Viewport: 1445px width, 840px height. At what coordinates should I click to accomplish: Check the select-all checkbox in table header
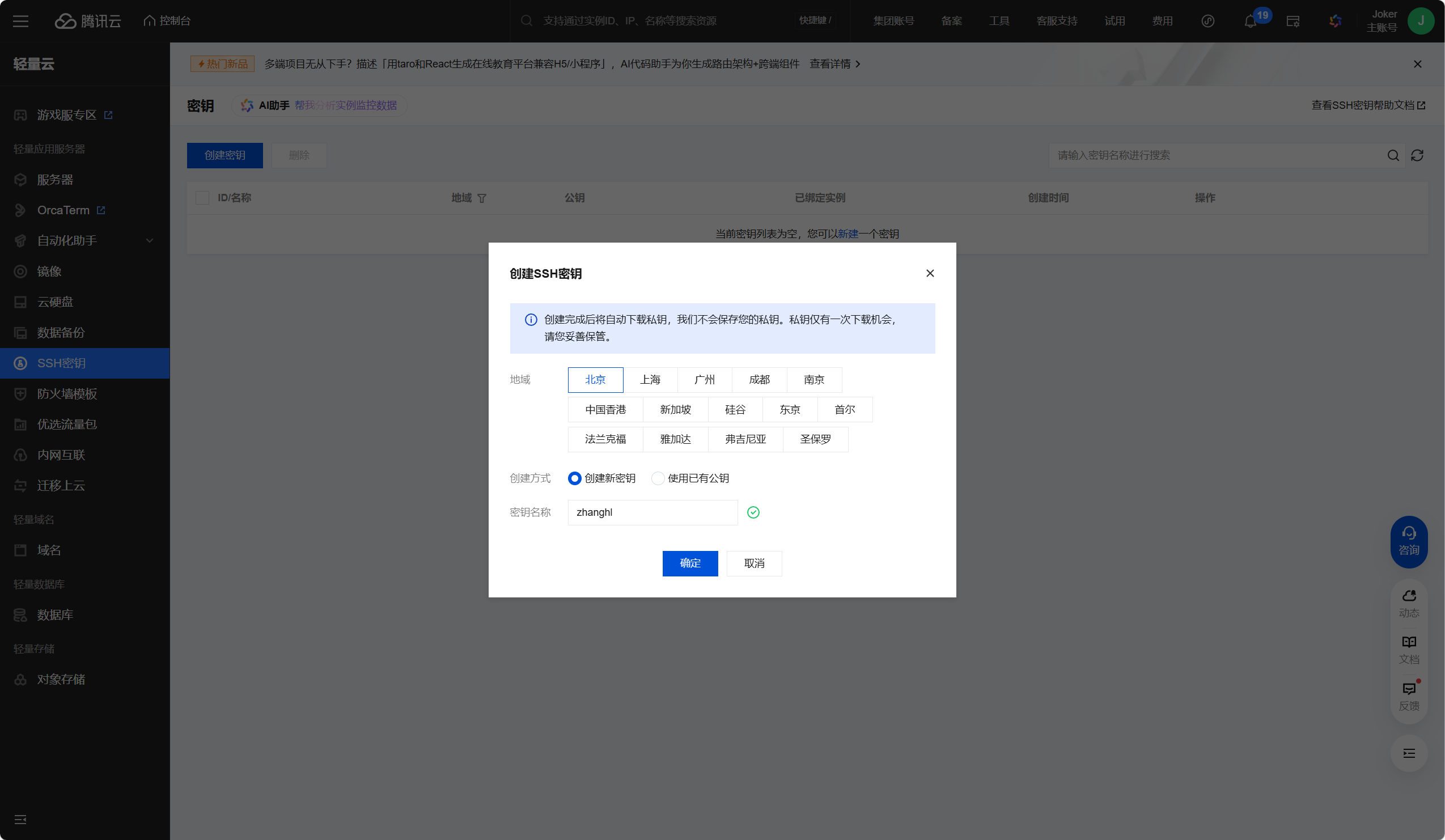pyautogui.click(x=202, y=198)
